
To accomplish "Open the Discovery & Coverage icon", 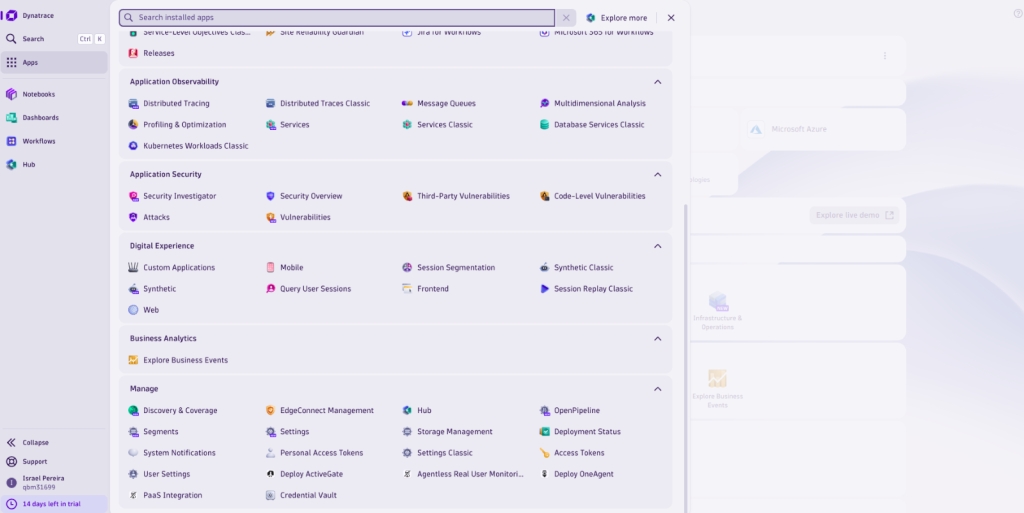I will click(x=133, y=411).
